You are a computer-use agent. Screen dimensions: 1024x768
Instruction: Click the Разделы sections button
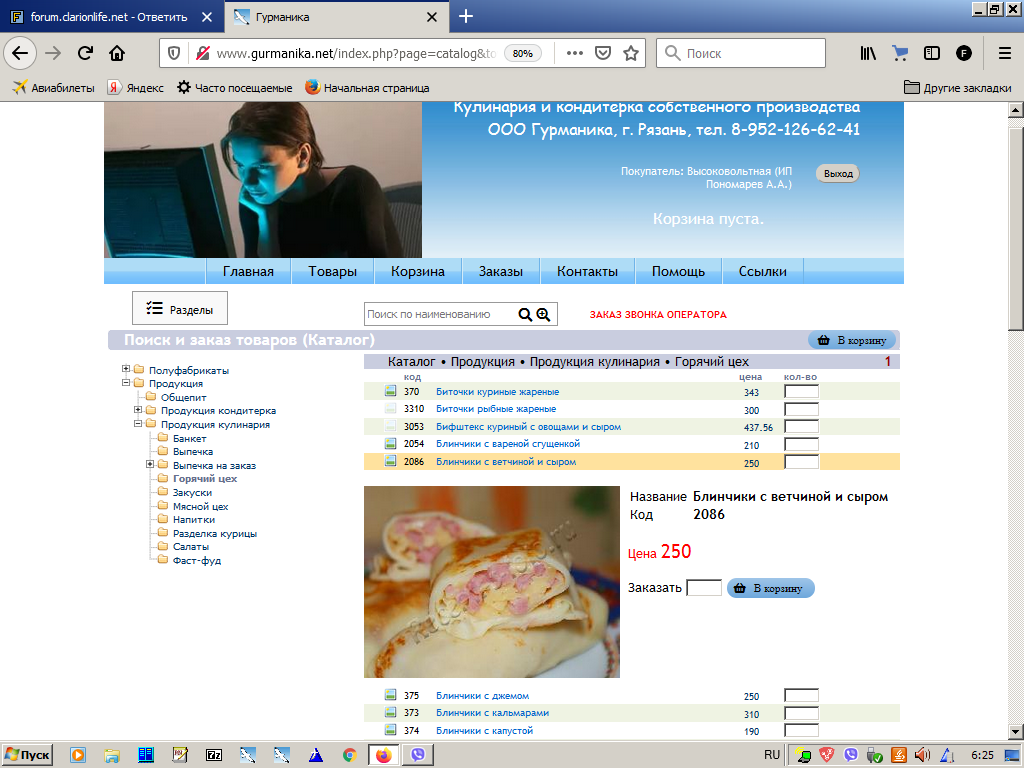coord(180,309)
